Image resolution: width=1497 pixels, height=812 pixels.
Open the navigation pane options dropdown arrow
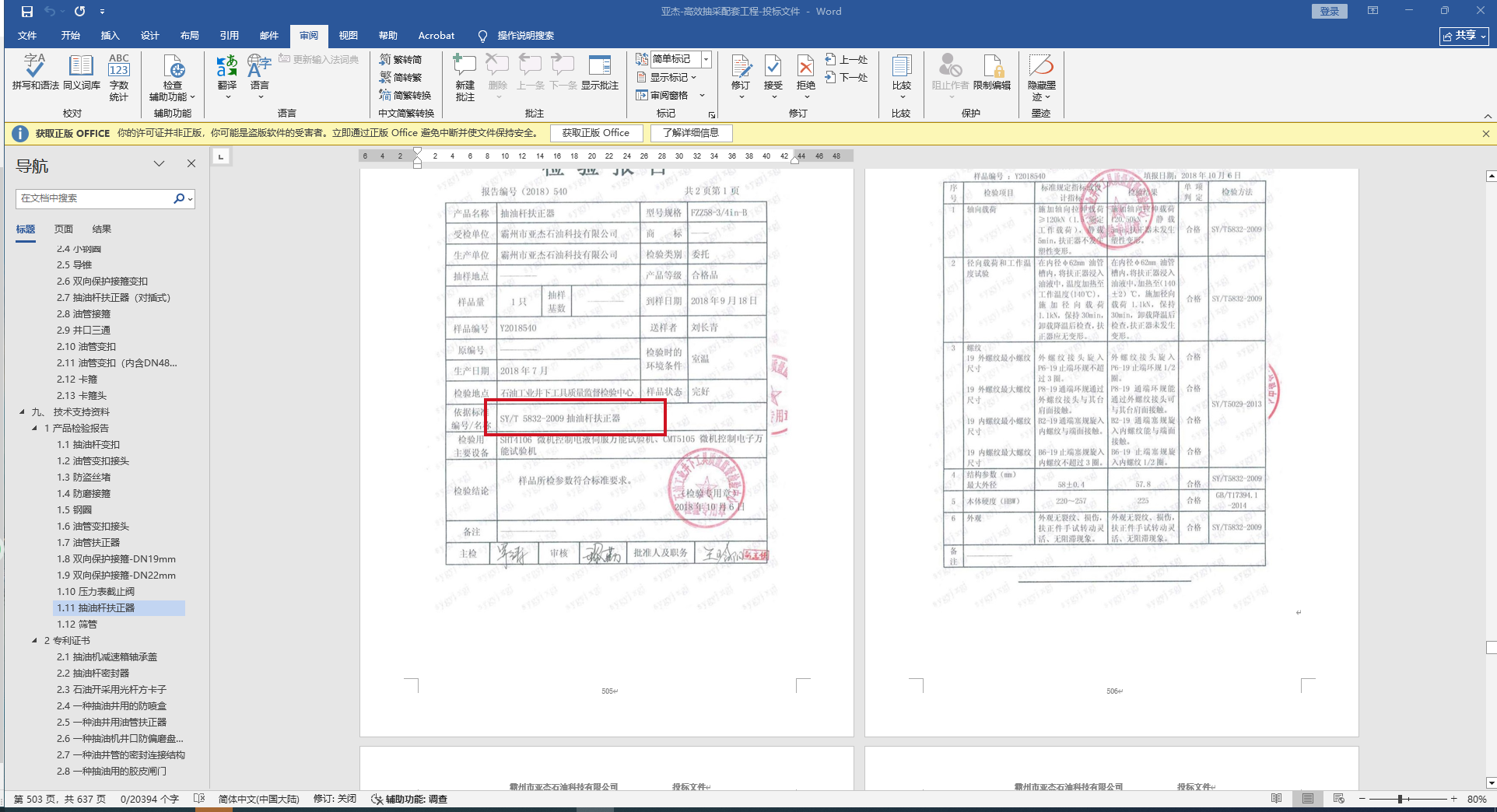160,163
